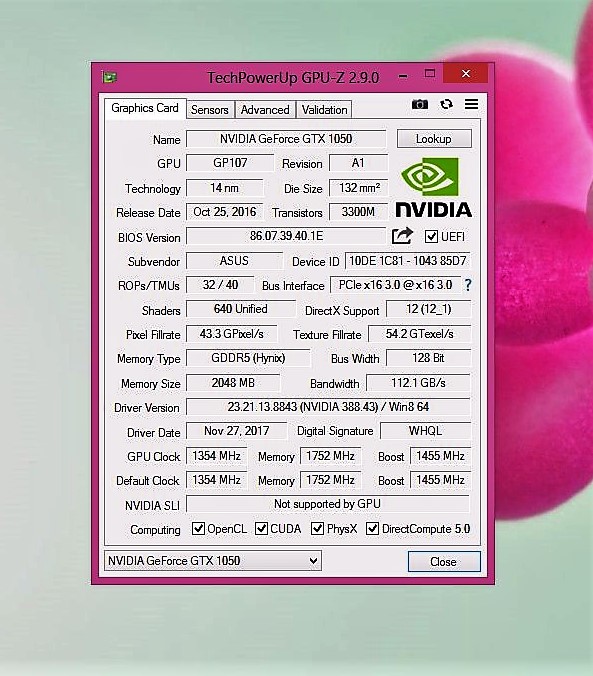593x676 pixels.
Task: Toggle the UEFI checkbox
Action: click(431, 236)
